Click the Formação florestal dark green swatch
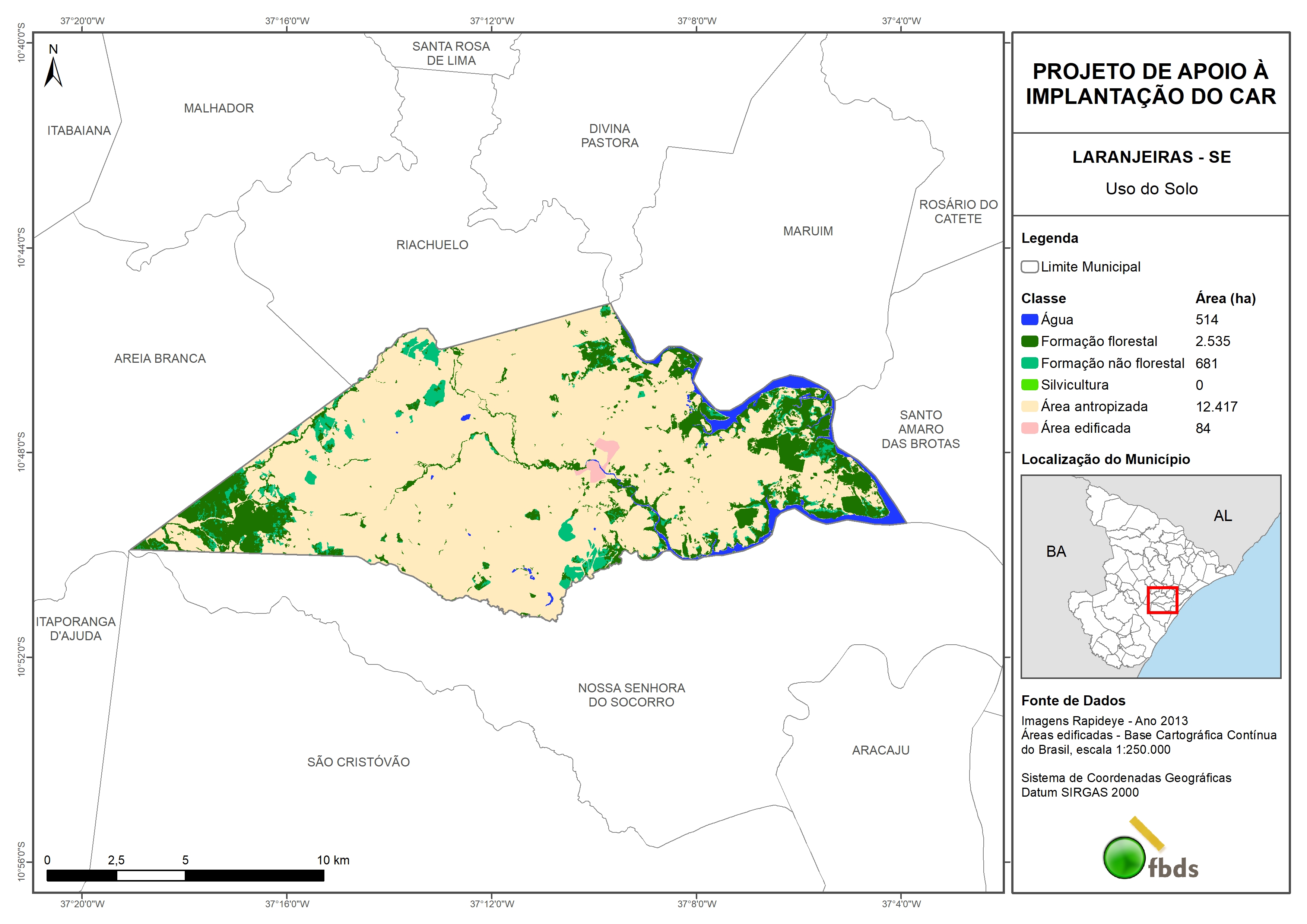This screenshot has height=924, width=1307. pos(1029,342)
